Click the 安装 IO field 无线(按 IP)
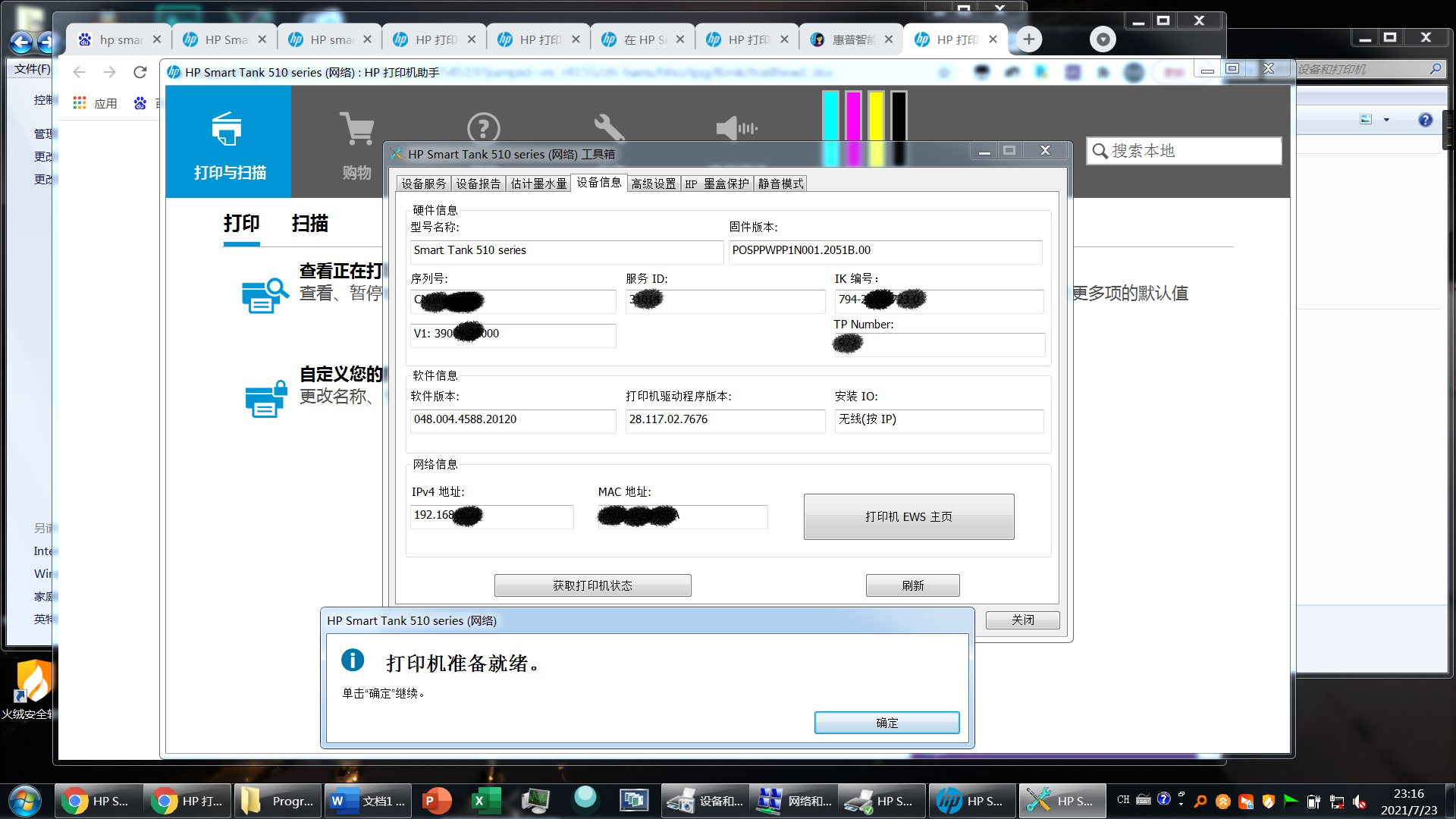 (939, 420)
